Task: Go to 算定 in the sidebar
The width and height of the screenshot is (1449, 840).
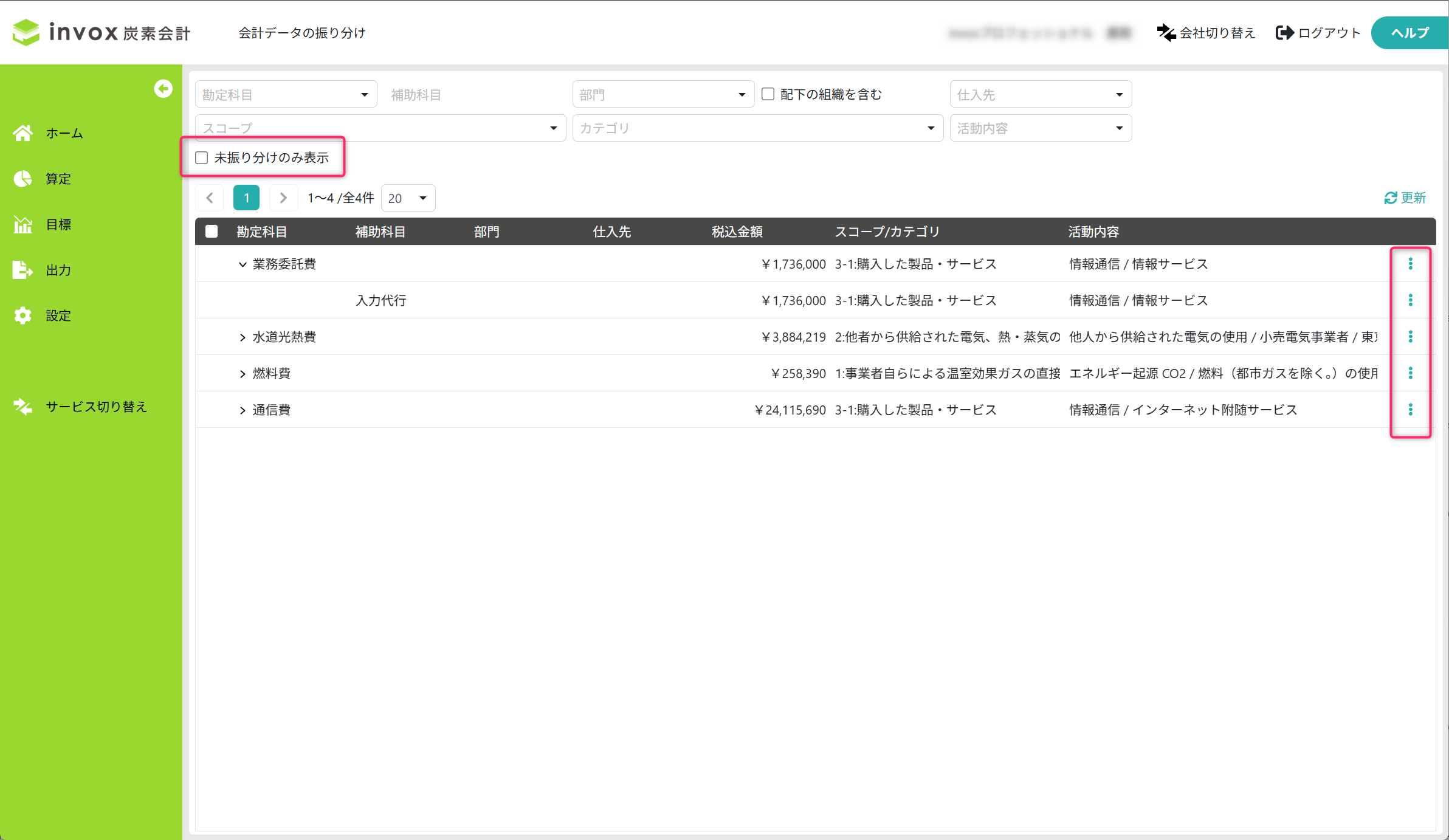Action: (x=58, y=179)
